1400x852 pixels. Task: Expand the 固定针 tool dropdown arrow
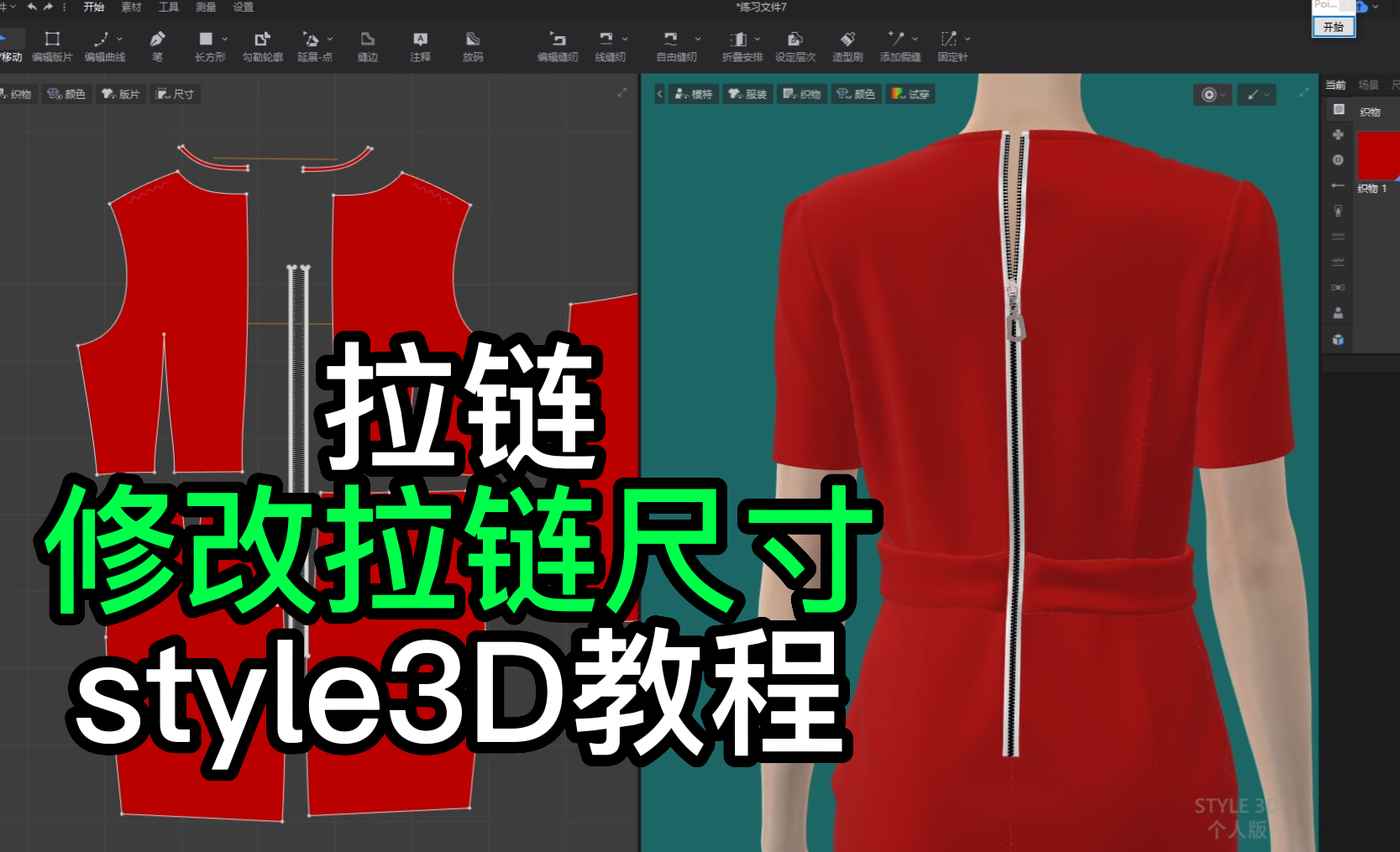click(x=967, y=39)
